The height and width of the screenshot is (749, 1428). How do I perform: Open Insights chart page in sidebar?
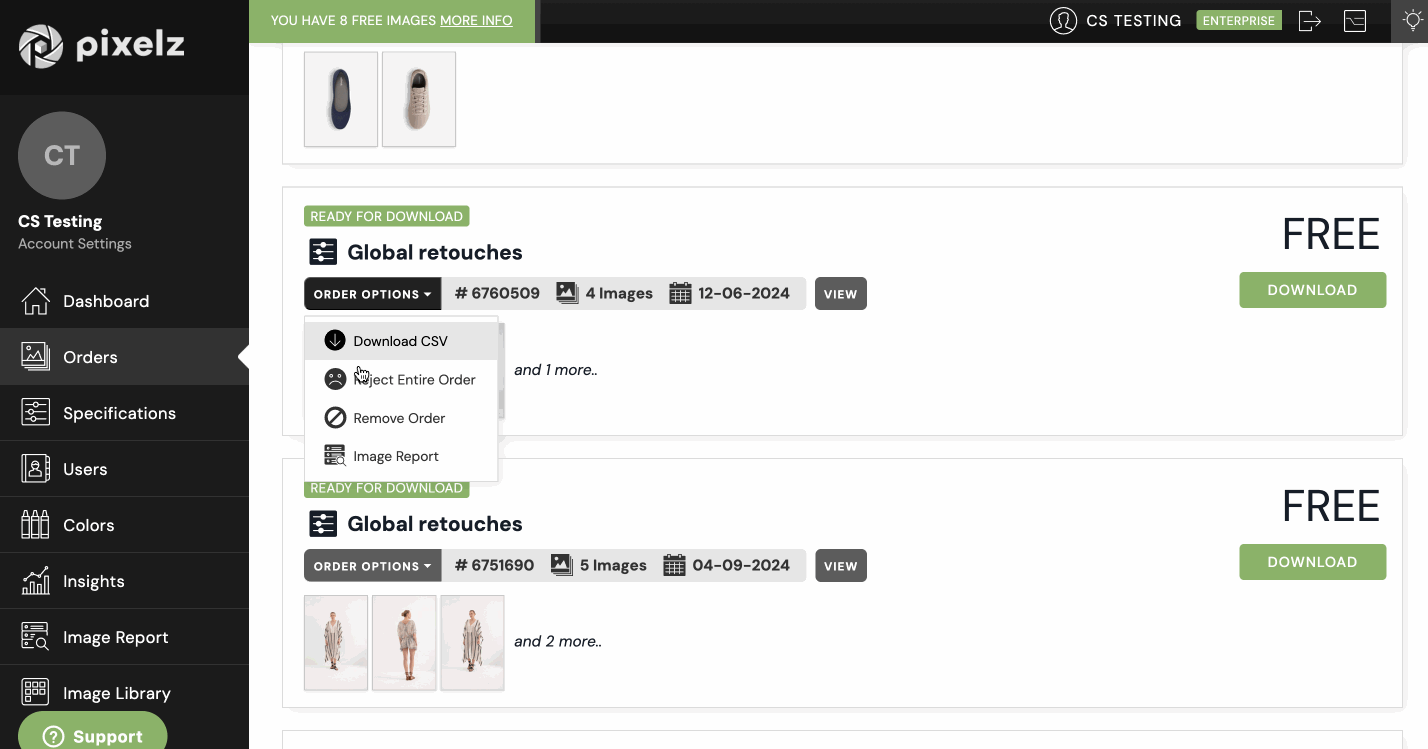tap(93, 581)
